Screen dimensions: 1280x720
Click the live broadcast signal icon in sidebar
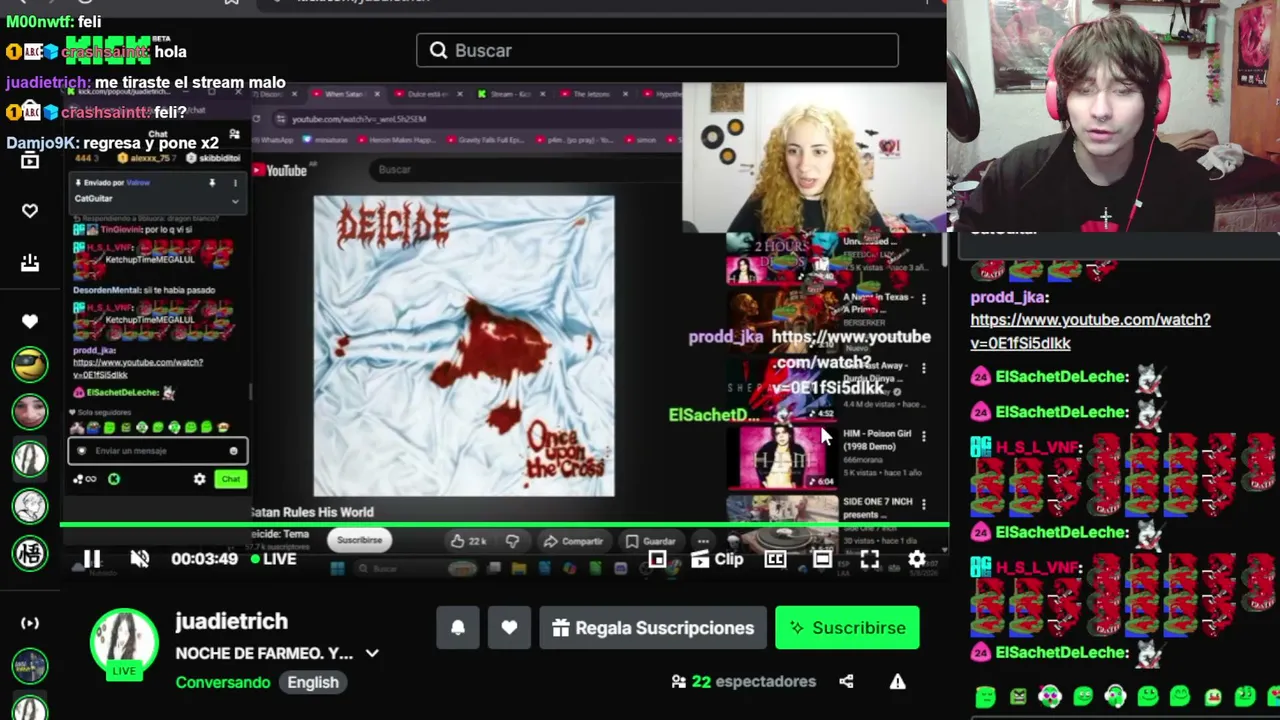click(x=30, y=623)
